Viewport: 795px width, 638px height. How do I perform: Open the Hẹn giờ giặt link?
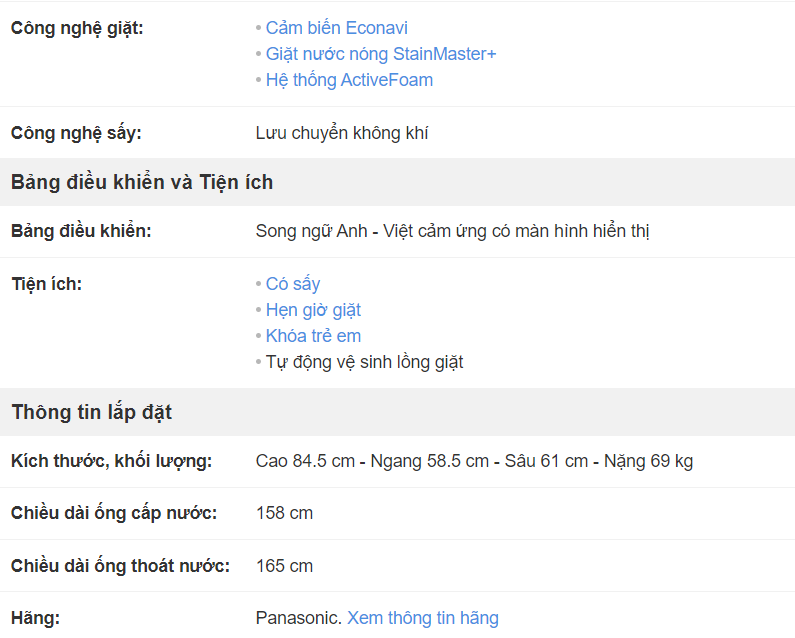pos(313,310)
